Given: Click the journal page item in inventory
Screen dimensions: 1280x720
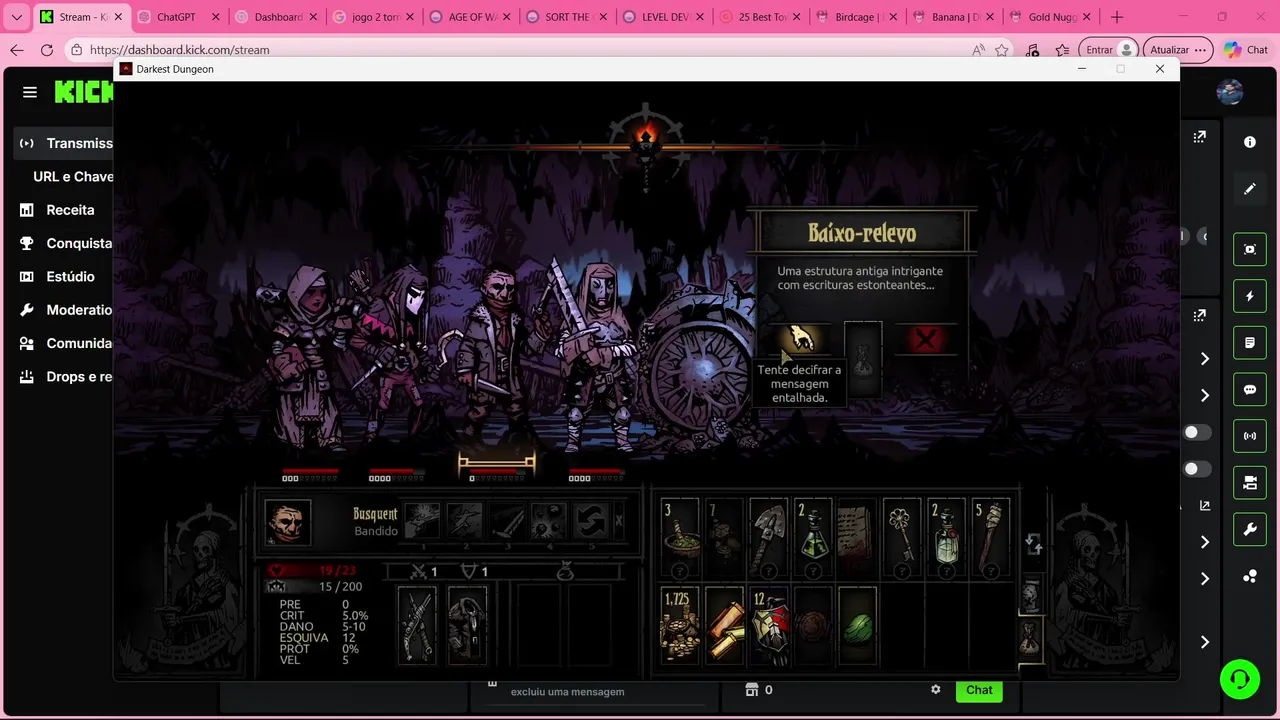Looking at the screenshot, I should click(x=857, y=540).
